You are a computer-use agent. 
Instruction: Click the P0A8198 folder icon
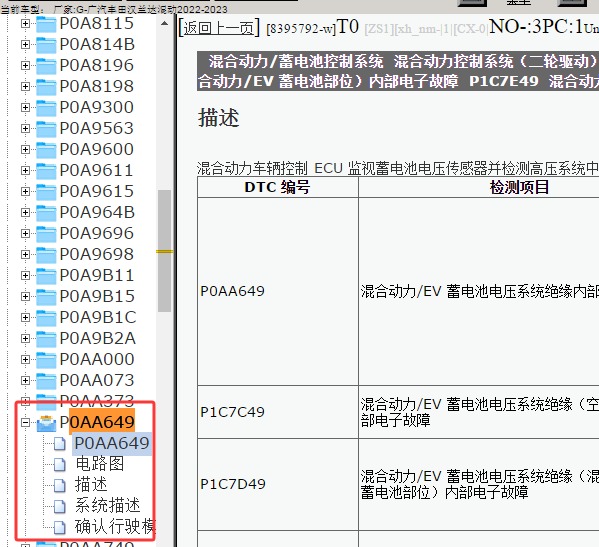click(x=46, y=87)
